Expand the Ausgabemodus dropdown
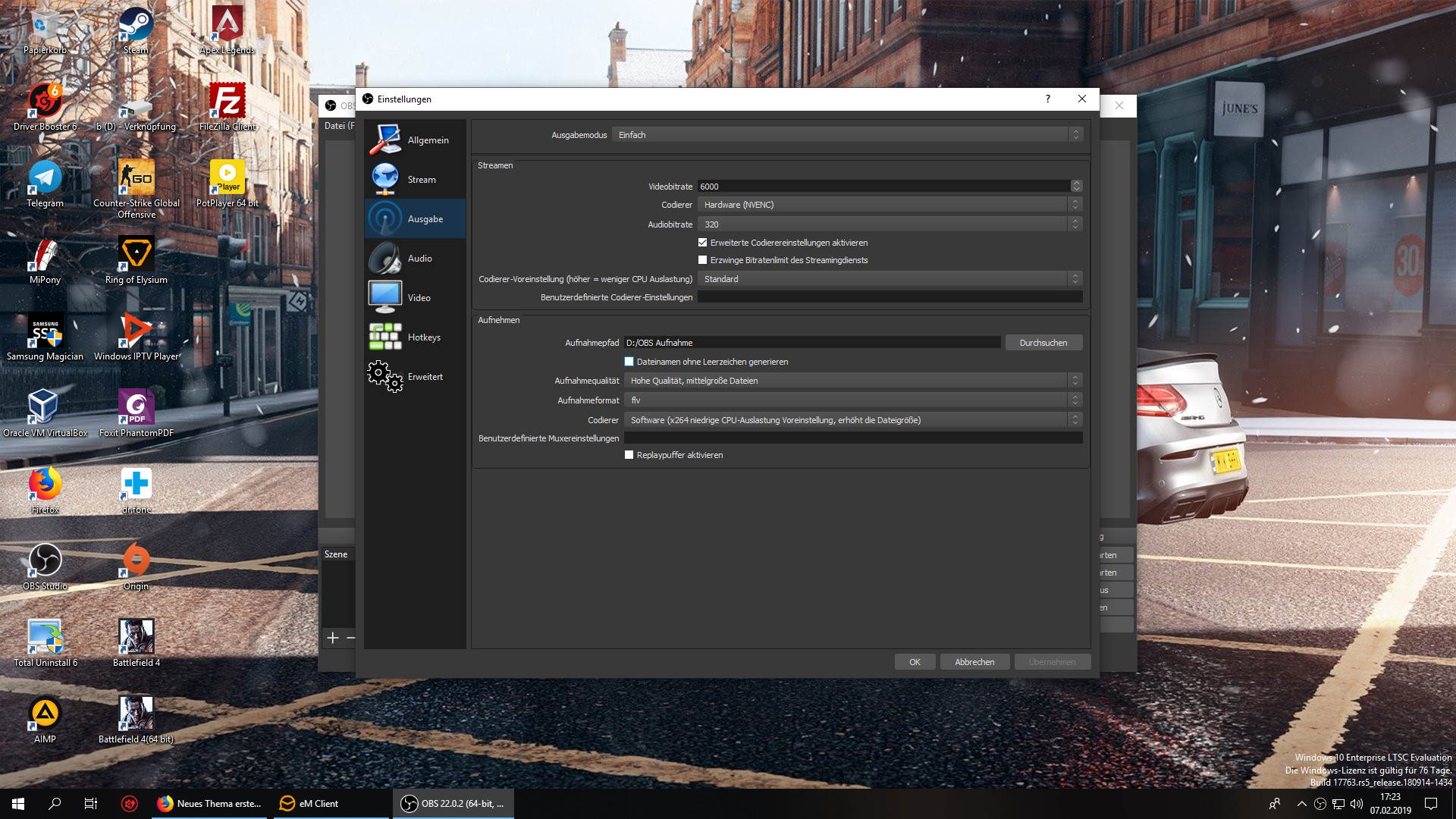Image resolution: width=1456 pixels, height=819 pixels. click(x=847, y=135)
